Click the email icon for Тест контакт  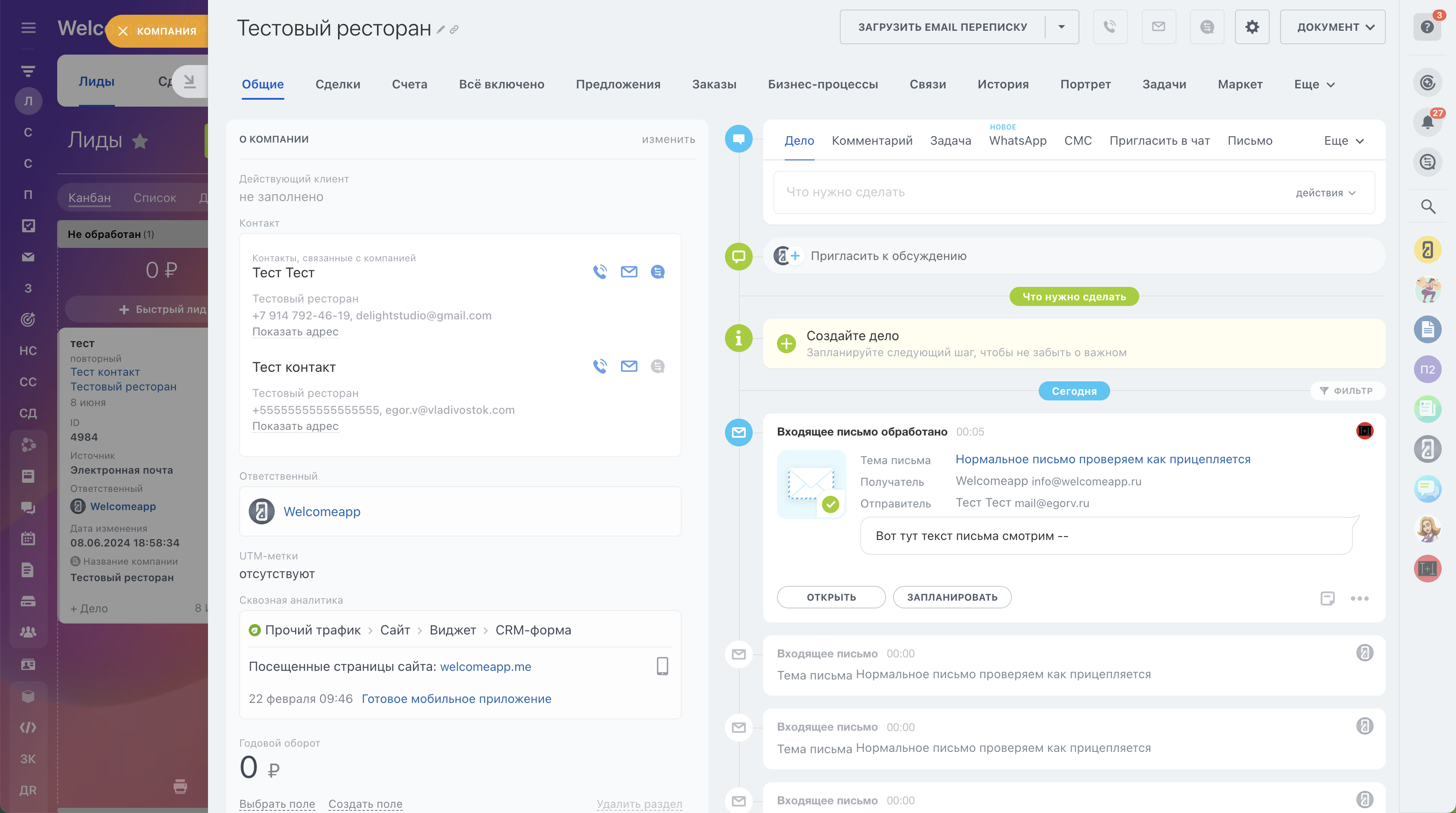coord(628,366)
